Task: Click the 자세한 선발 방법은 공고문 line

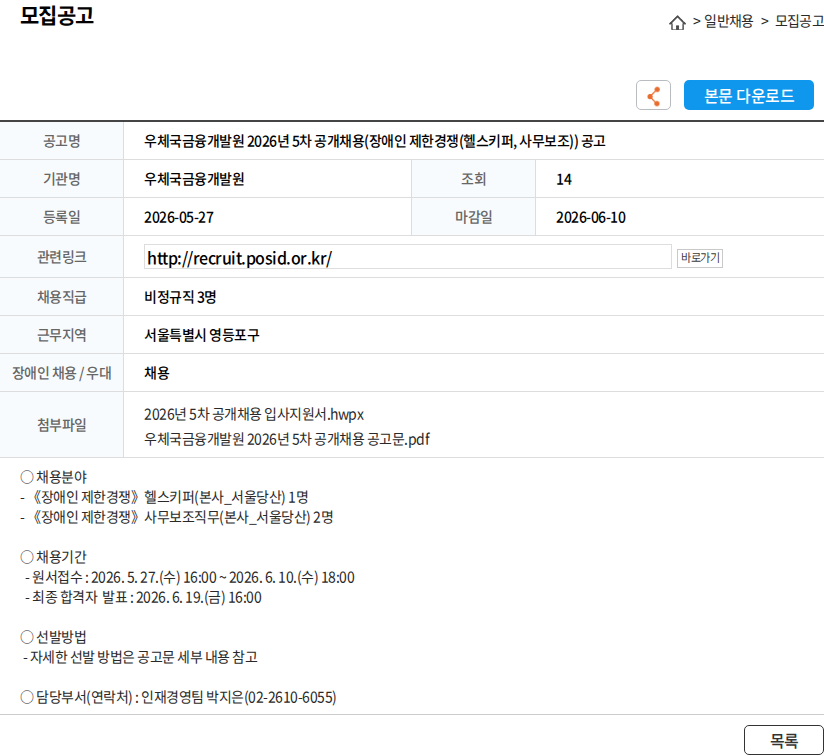Action: pyautogui.click(x=140, y=657)
